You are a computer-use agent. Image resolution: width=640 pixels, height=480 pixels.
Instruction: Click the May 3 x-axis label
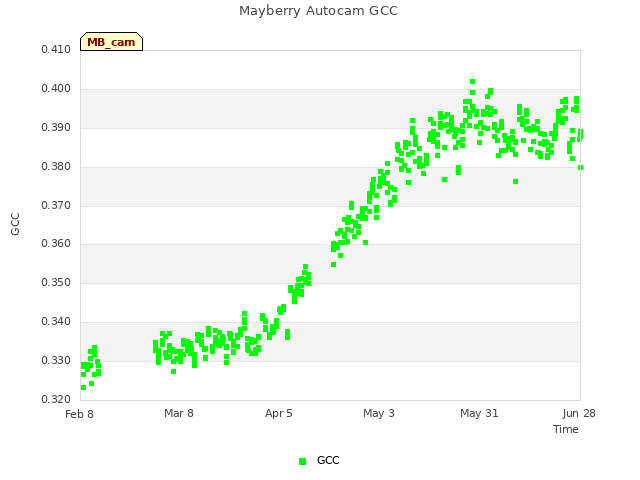pos(379,413)
